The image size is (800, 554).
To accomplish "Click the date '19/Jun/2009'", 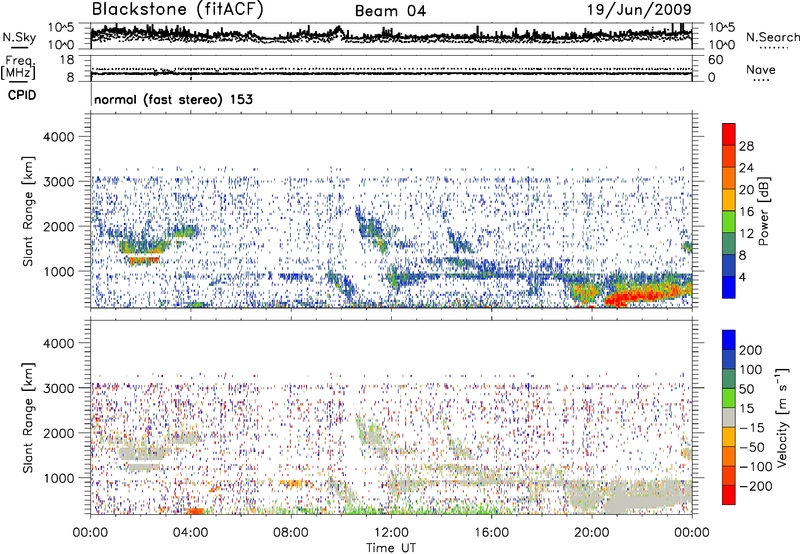I will coord(639,9).
